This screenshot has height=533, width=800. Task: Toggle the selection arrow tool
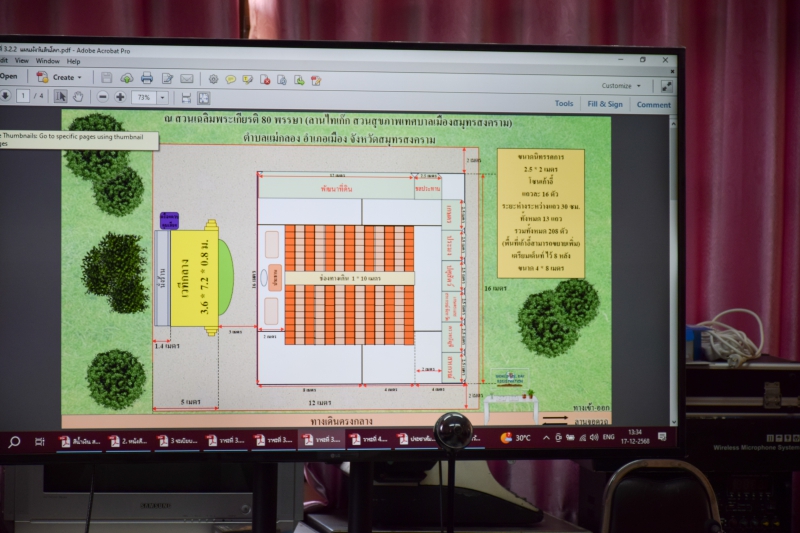tap(60, 97)
